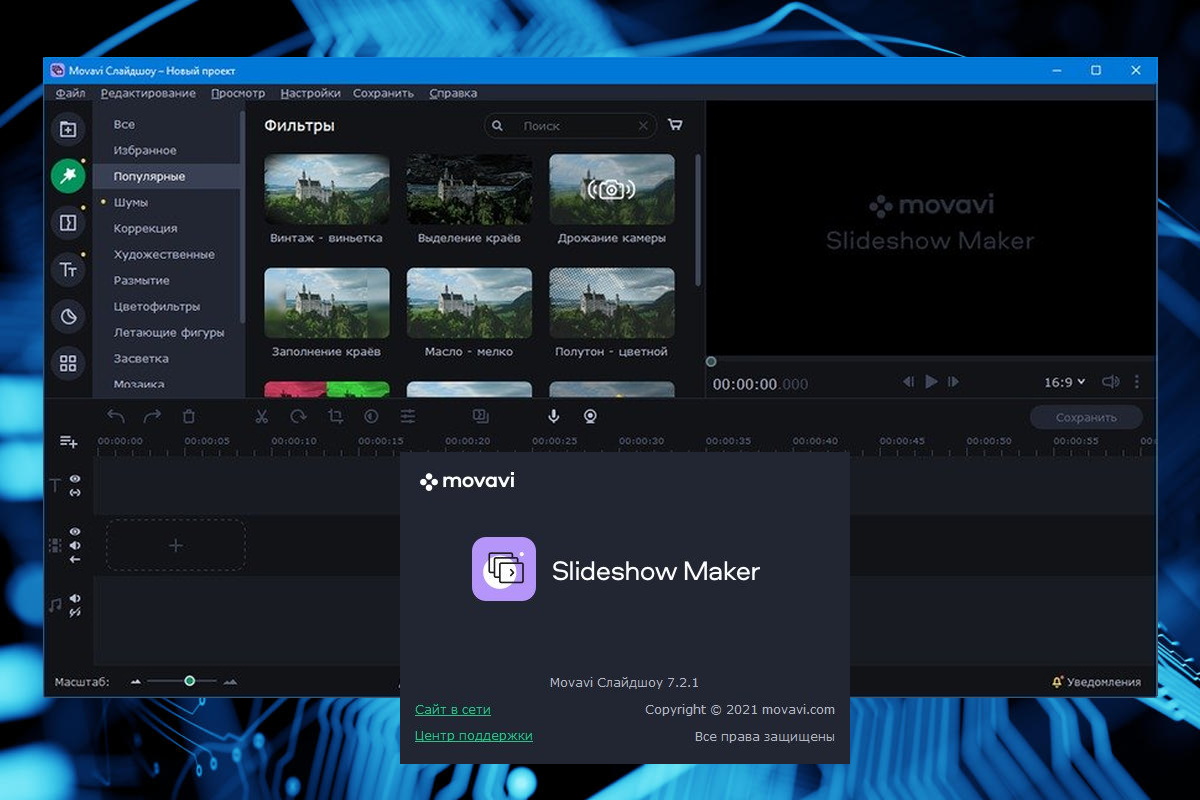Click the scissors split tool
The width and height of the screenshot is (1200, 800).
(261, 417)
